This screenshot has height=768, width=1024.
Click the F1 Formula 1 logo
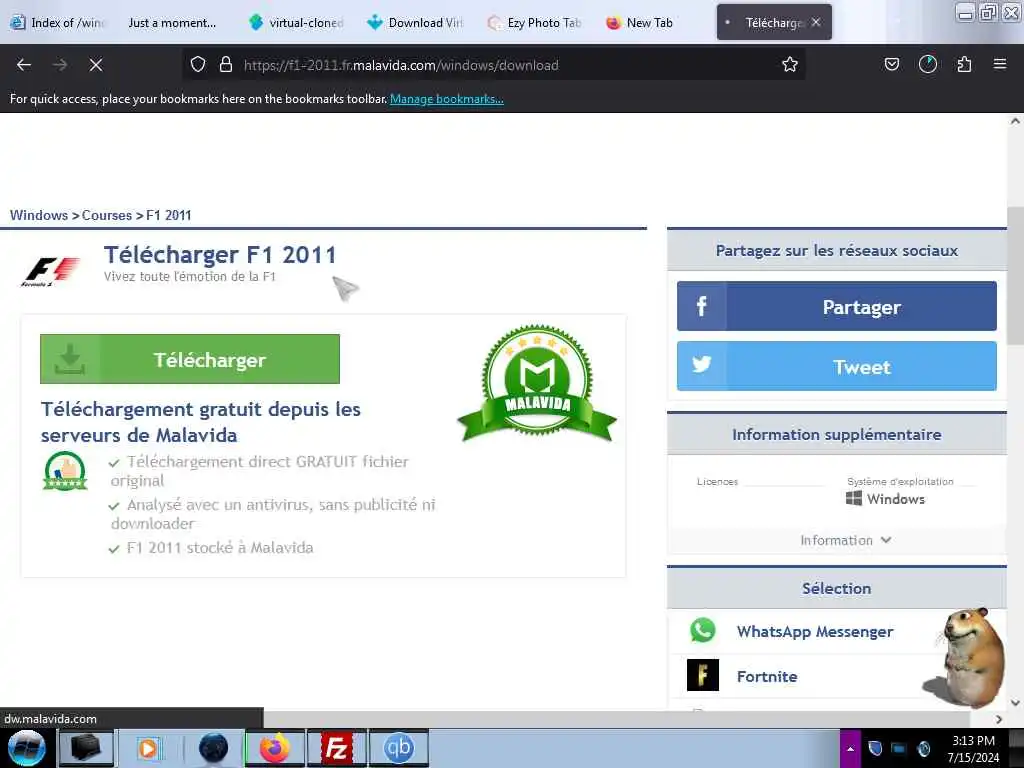[x=51, y=271]
